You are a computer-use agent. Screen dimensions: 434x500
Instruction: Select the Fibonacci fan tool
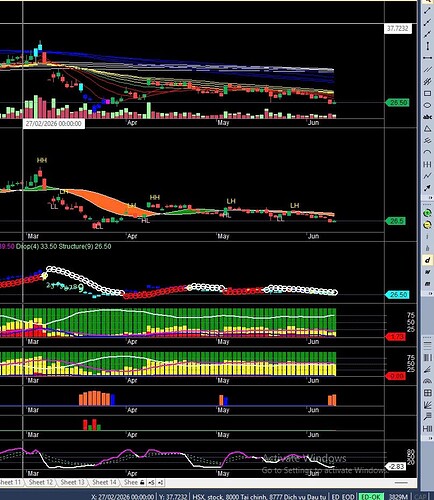427,369
